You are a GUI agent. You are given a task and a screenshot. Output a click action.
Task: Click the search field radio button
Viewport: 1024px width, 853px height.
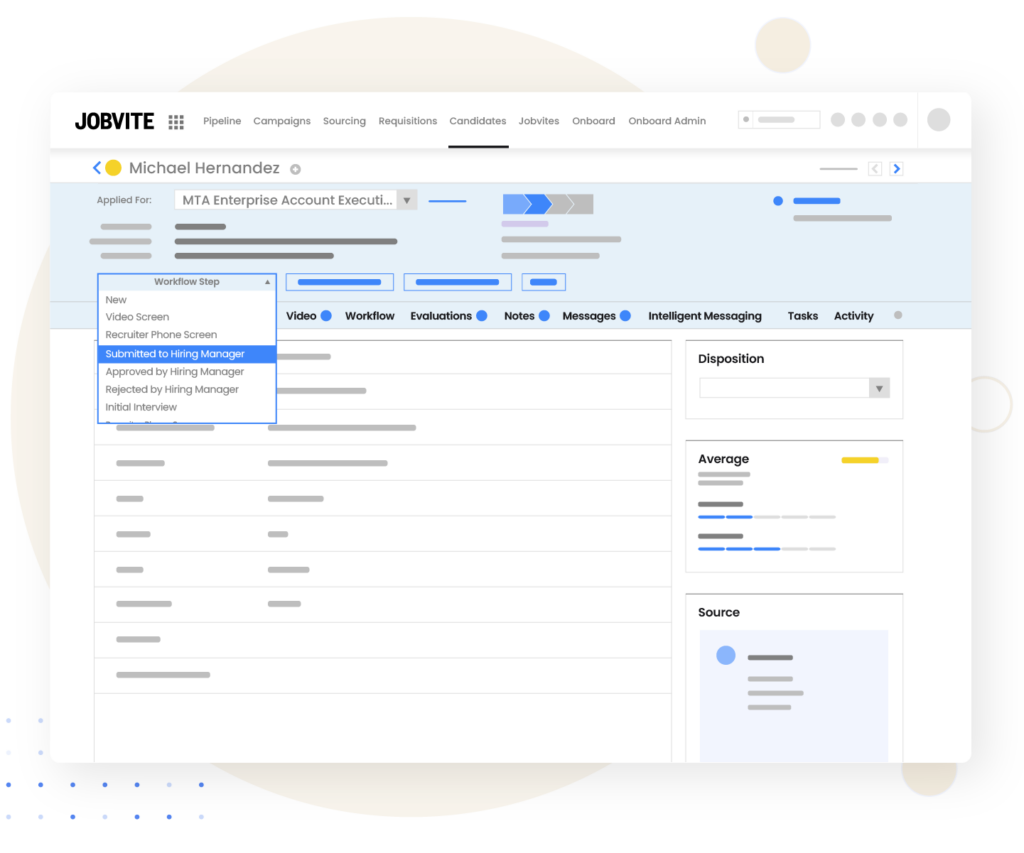click(745, 118)
